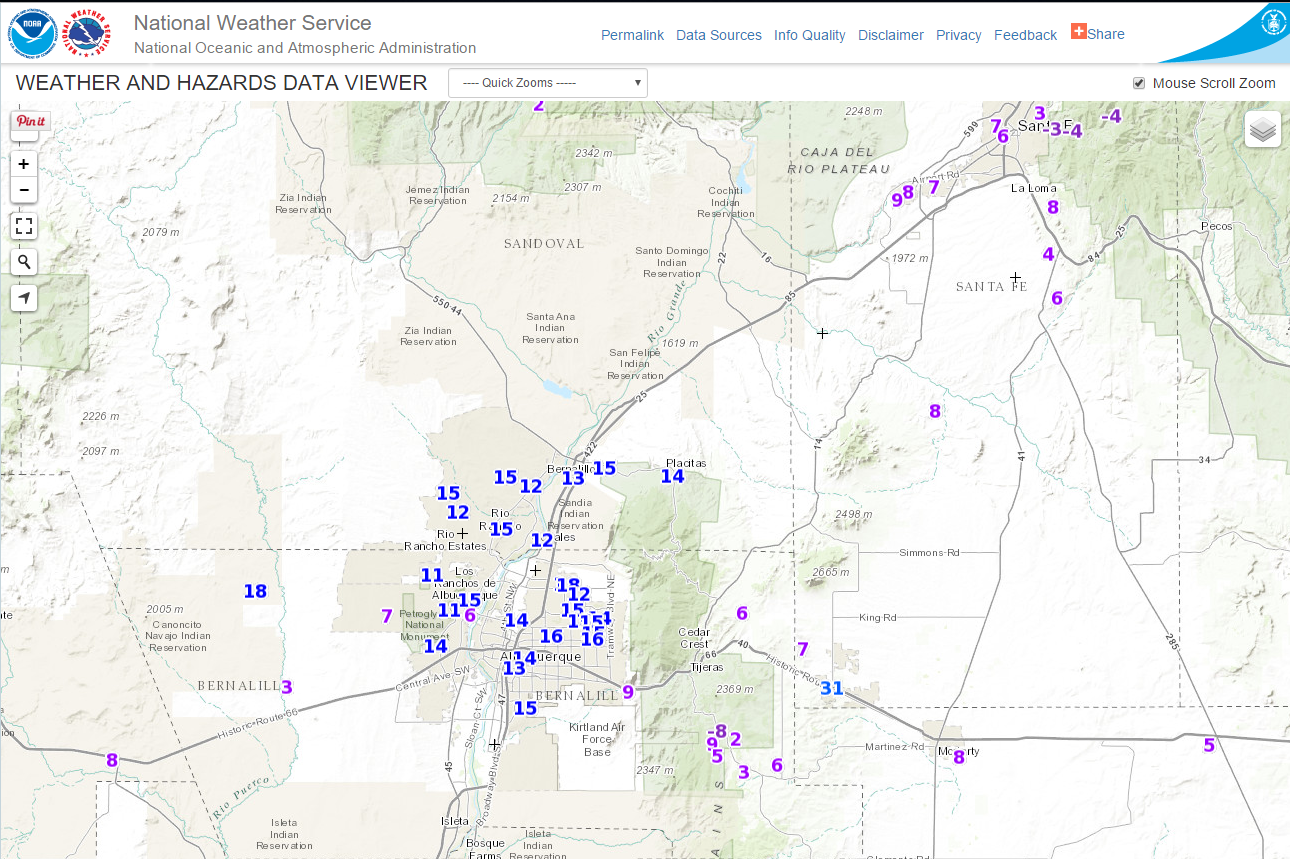Open the Privacy link
1290x859 pixels.
point(959,35)
